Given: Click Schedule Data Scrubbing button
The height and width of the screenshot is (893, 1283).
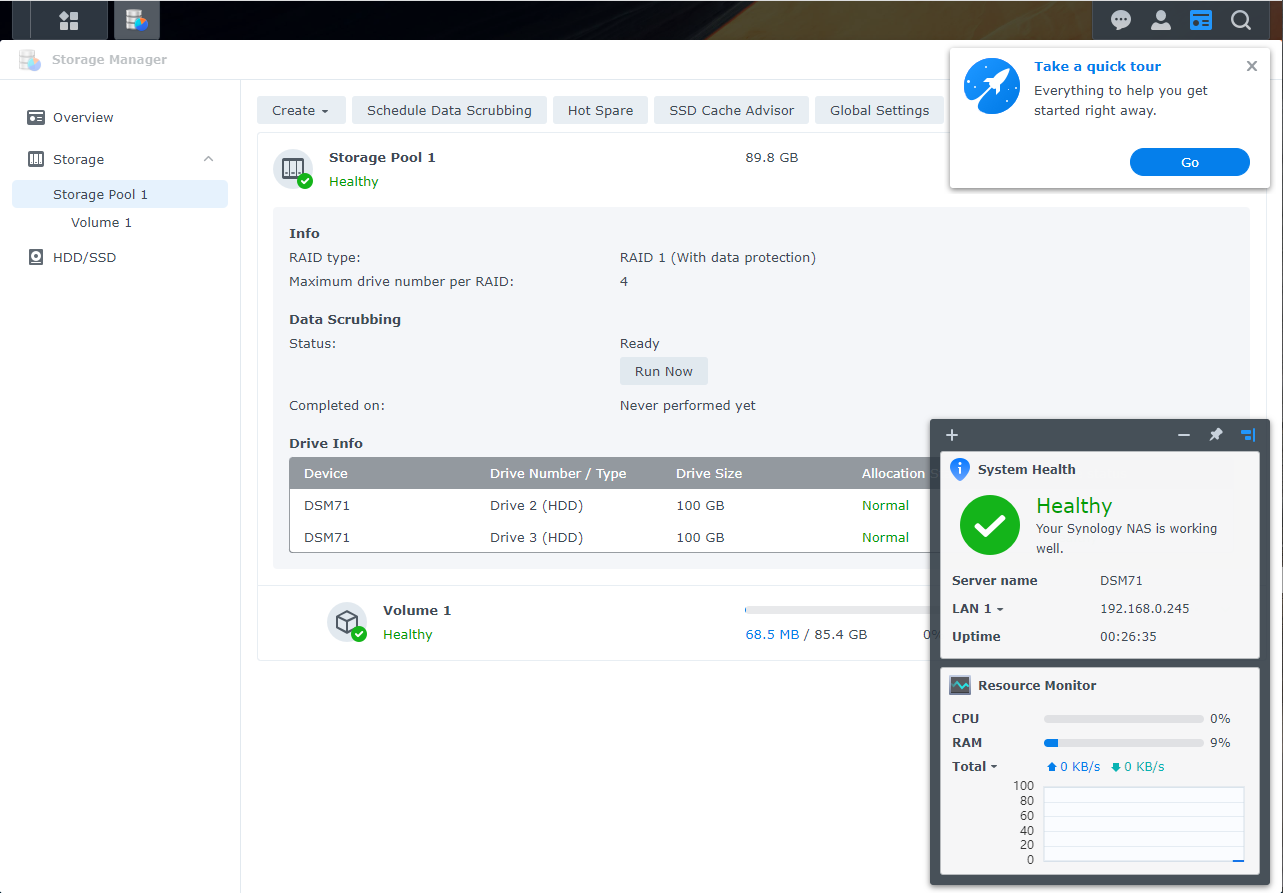Looking at the screenshot, I should coord(449,110).
